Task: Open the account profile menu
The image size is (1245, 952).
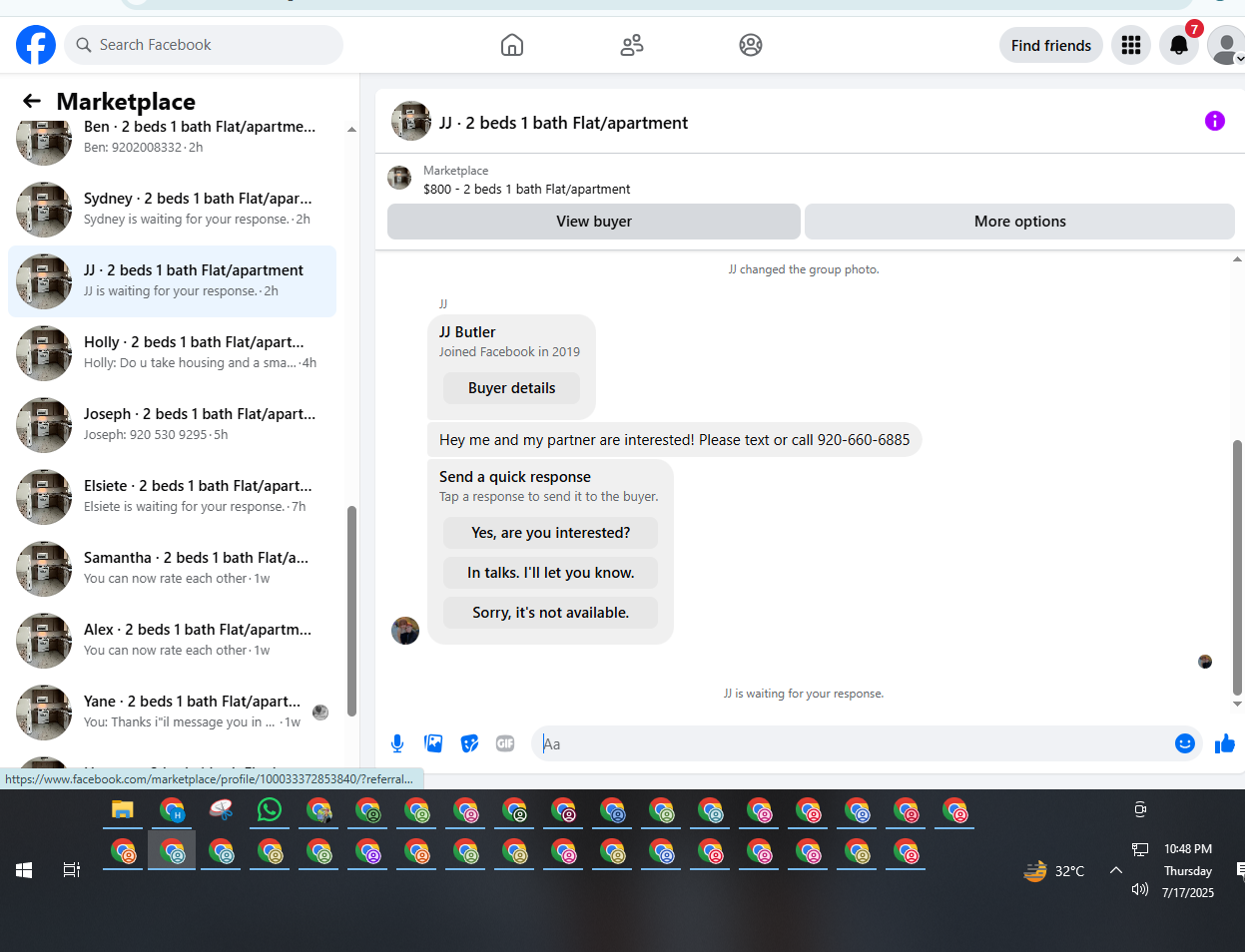Action: (1226, 45)
